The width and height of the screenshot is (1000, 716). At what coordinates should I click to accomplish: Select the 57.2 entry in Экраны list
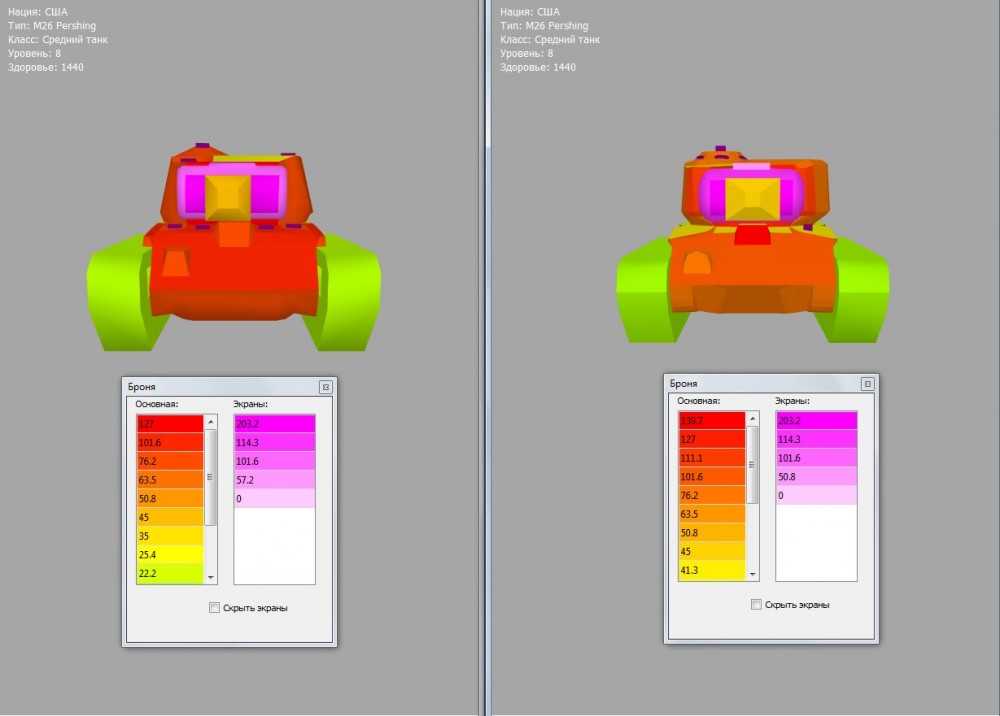274,480
